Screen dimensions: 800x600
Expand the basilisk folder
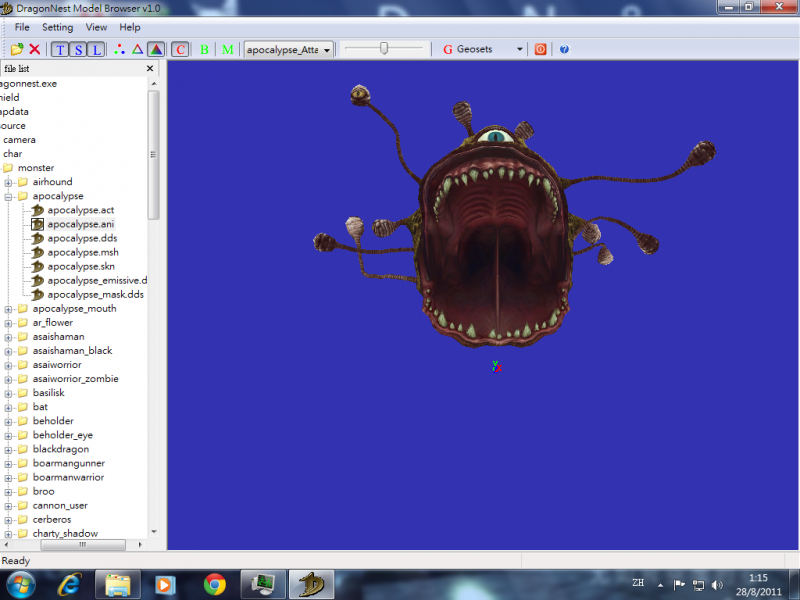coord(8,393)
